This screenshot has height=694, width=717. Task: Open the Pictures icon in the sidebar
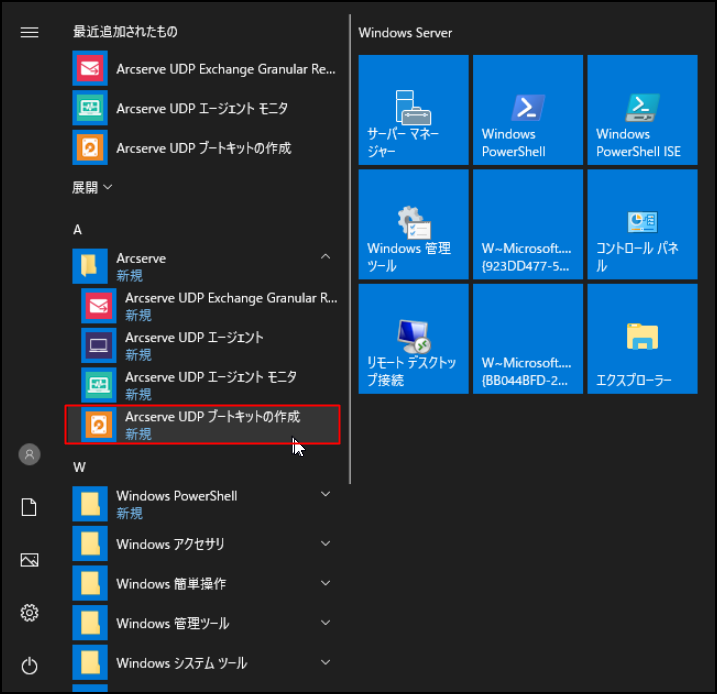29,560
